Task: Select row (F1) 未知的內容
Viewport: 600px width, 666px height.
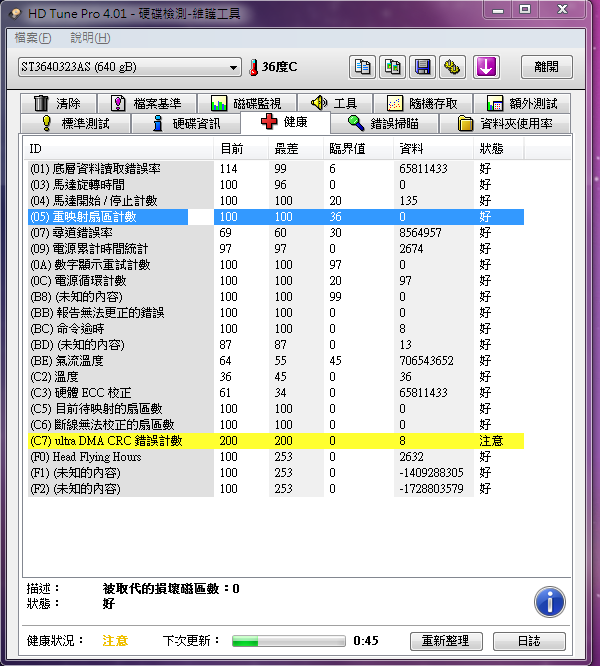Action: pyautogui.click(x=276, y=473)
